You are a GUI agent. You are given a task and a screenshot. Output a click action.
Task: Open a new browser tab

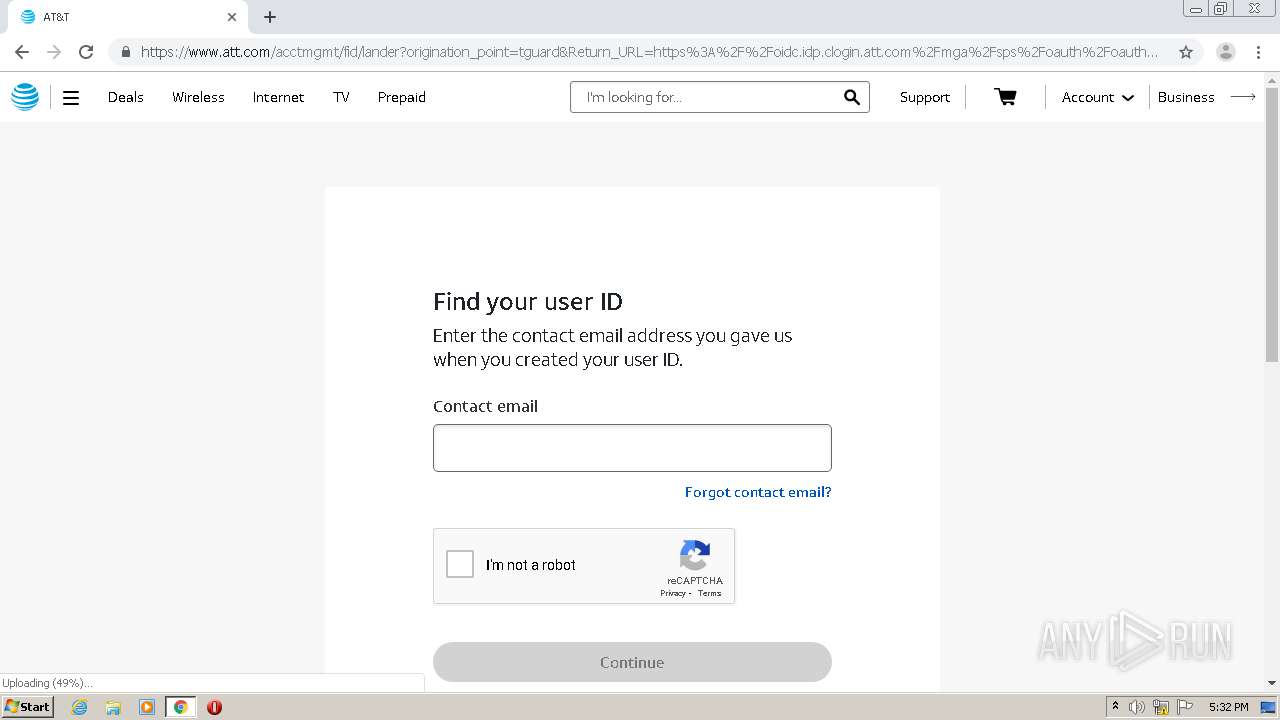click(270, 17)
